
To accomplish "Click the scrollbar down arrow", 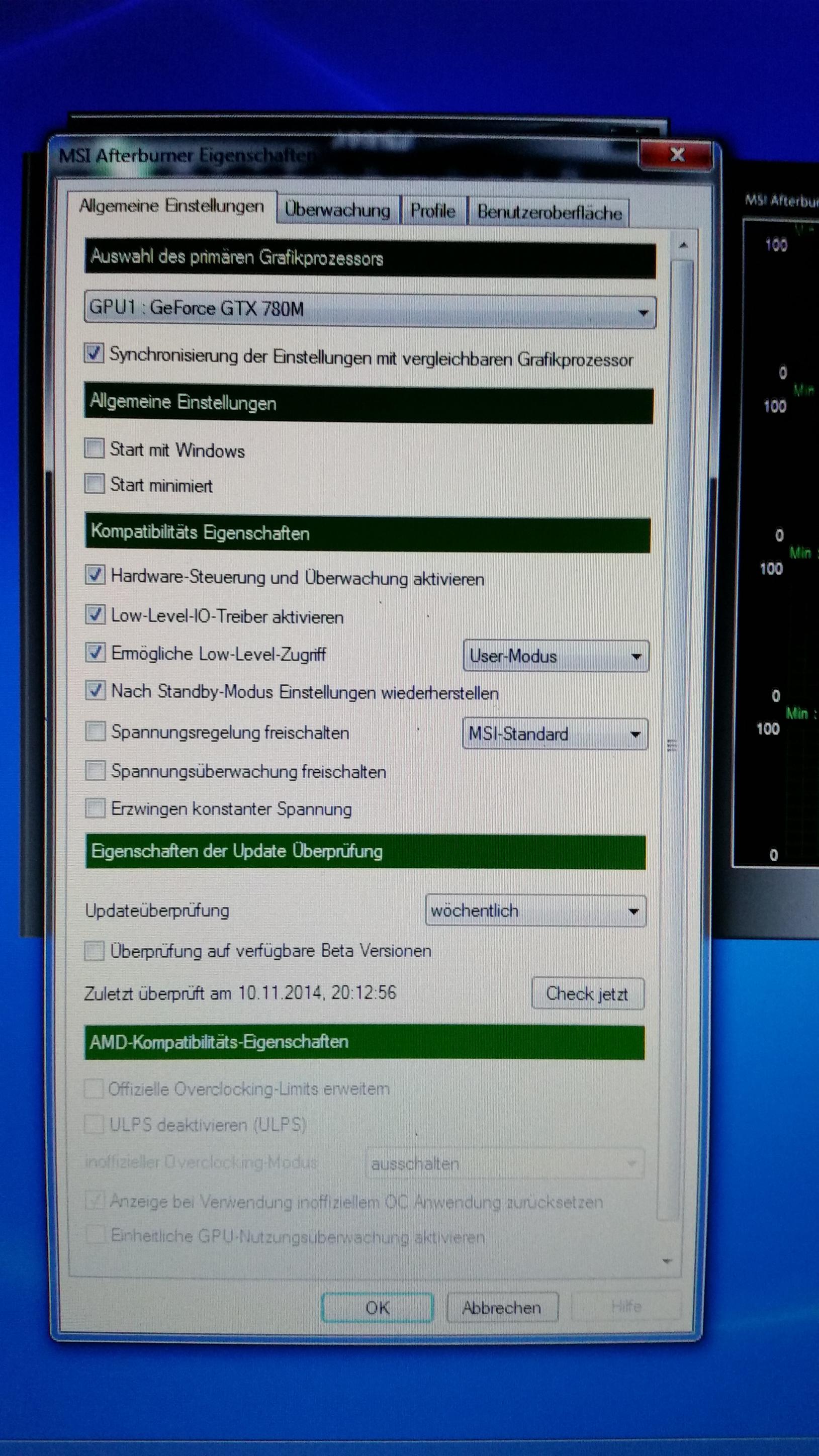I will pos(667,1261).
